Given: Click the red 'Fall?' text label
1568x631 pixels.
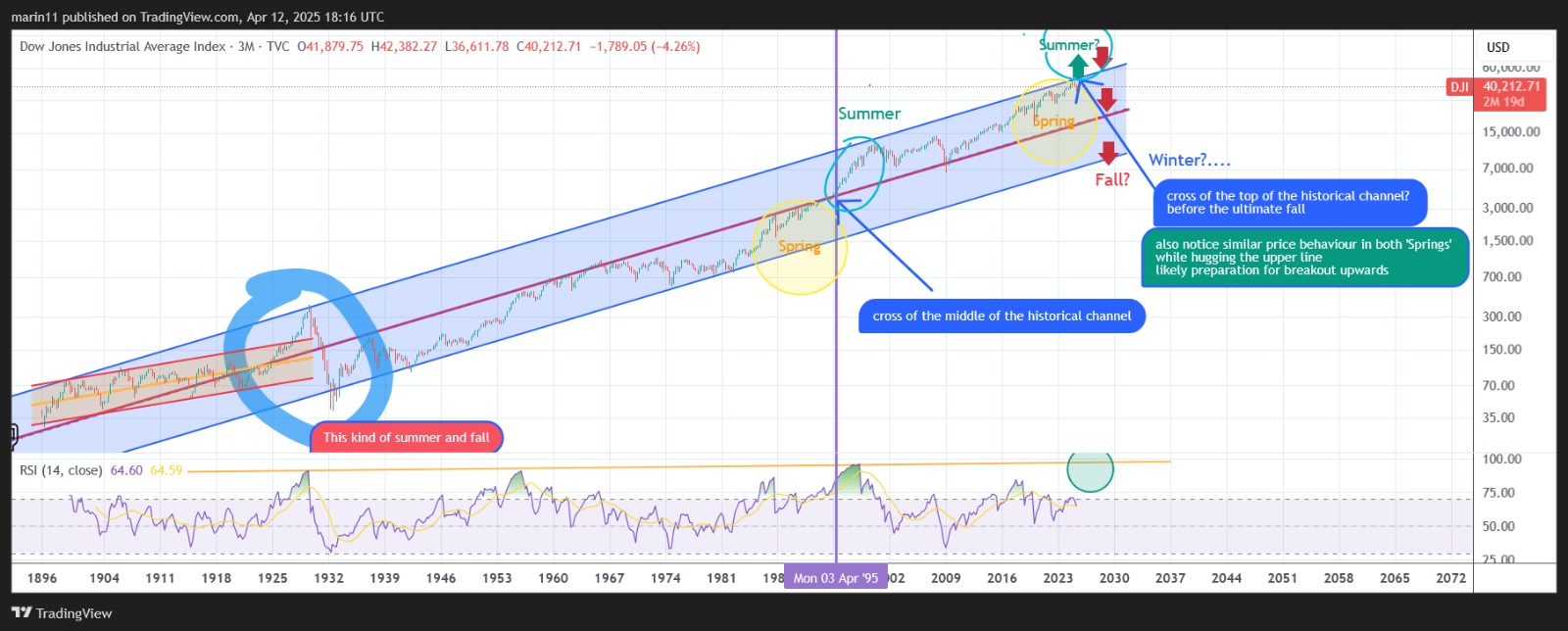Looking at the screenshot, I should [x=1112, y=180].
